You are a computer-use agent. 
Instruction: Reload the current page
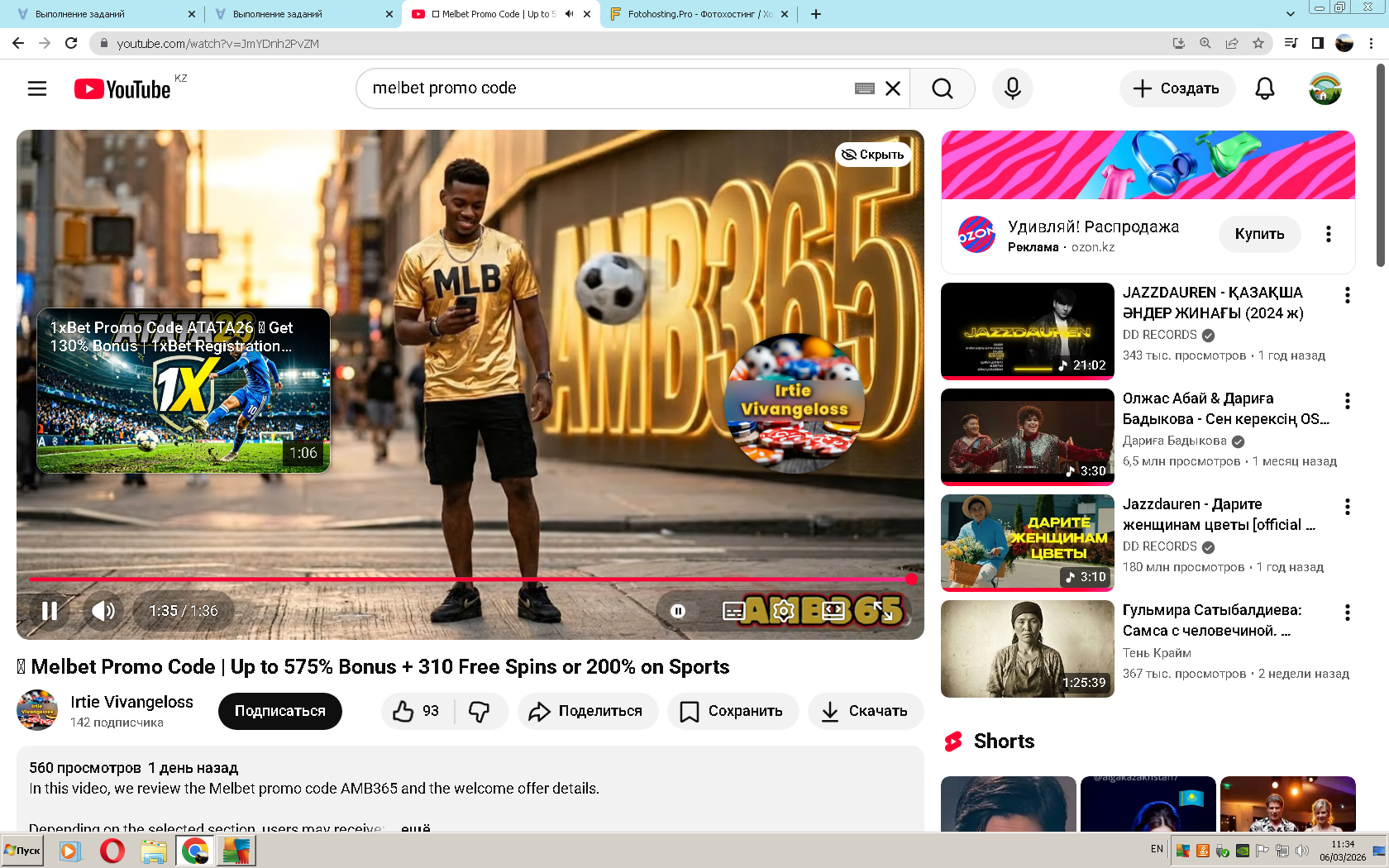[71, 43]
